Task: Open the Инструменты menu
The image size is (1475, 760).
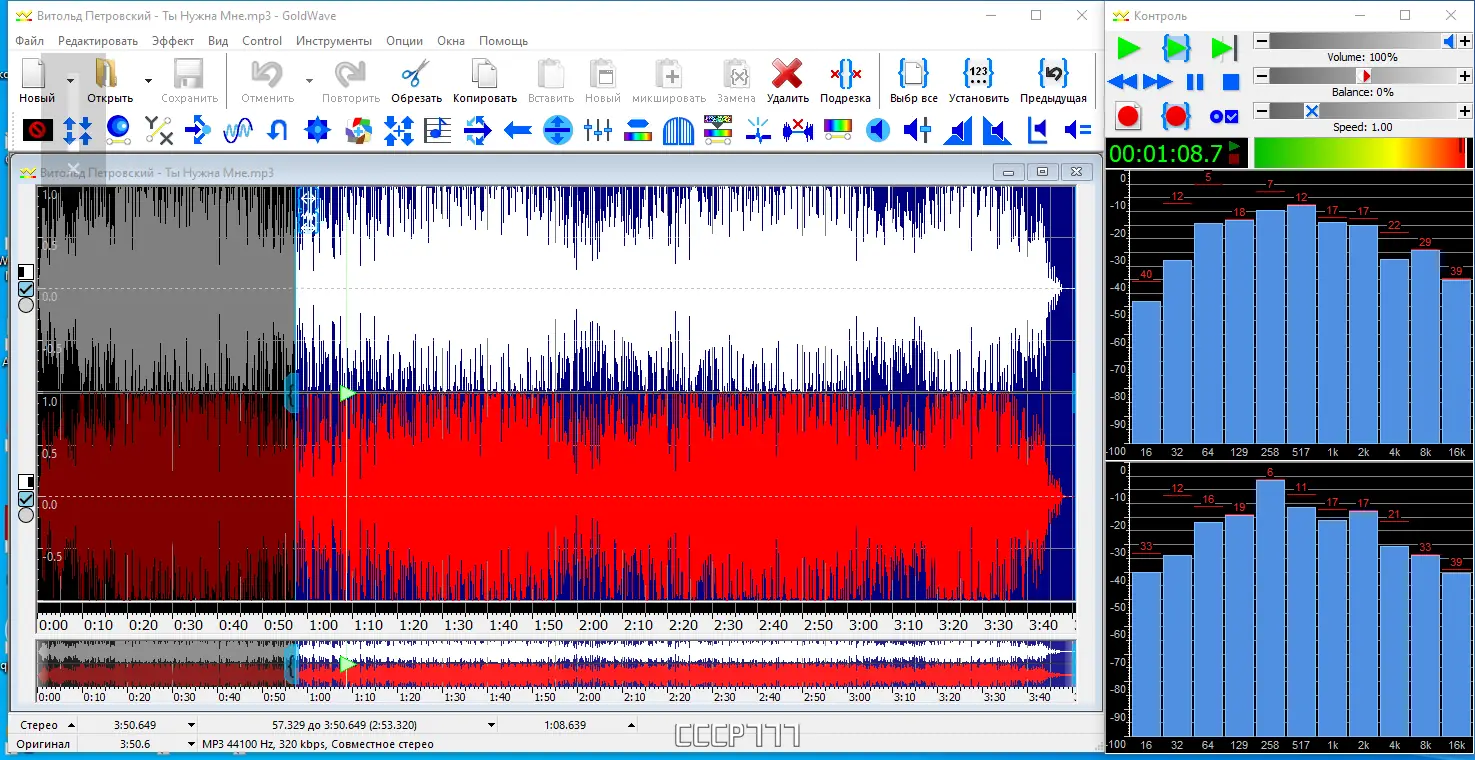Action: [x=334, y=41]
